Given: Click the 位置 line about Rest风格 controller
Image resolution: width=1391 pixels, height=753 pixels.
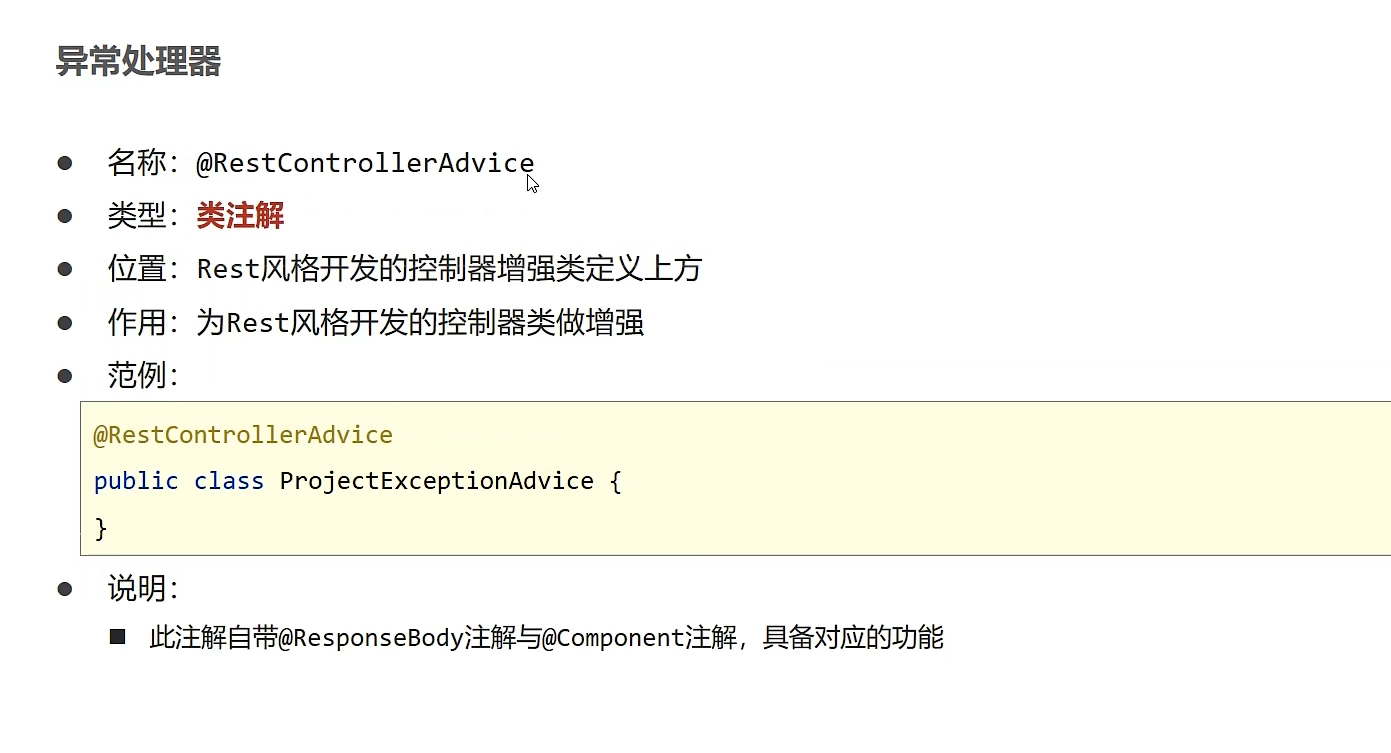Looking at the screenshot, I should [405, 269].
